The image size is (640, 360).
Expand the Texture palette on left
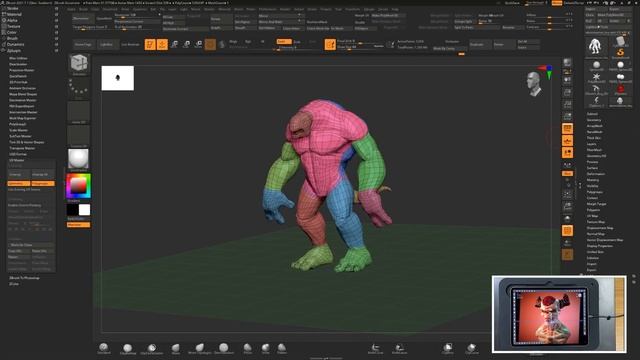(x=13, y=26)
